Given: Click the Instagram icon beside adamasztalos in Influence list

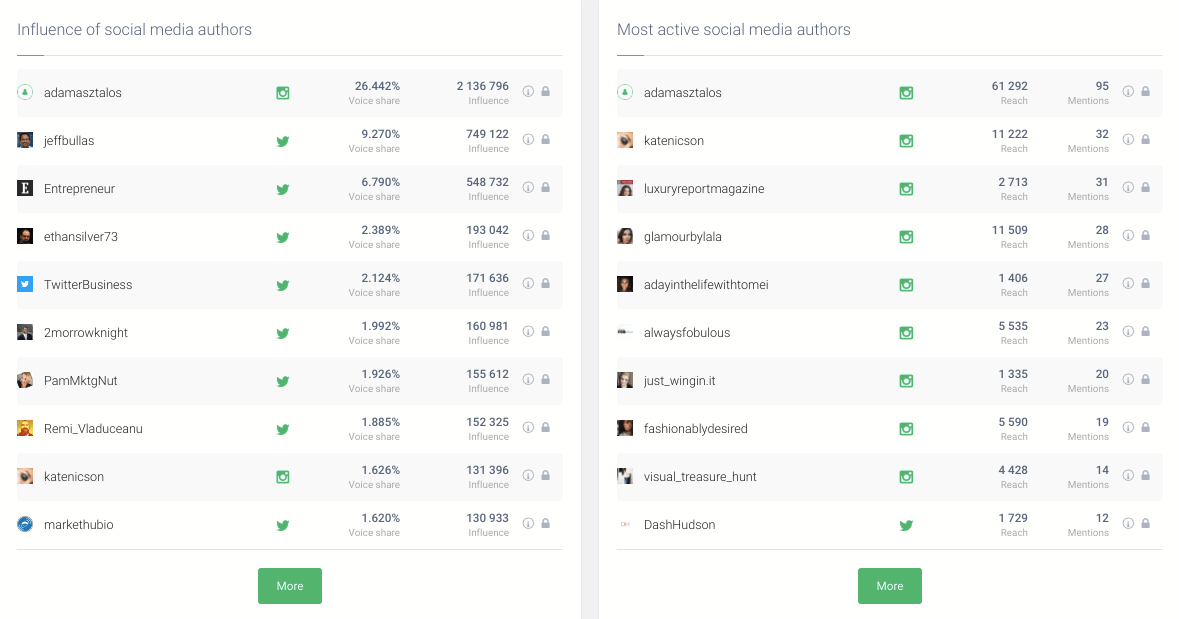Looking at the screenshot, I should point(283,93).
